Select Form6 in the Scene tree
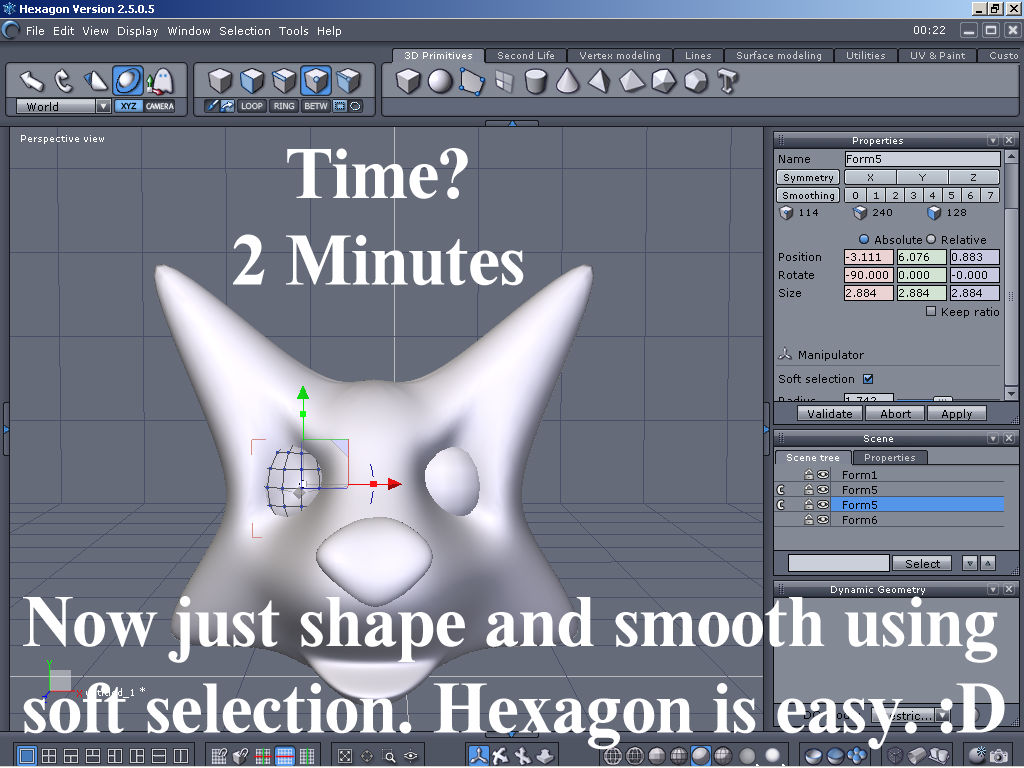This screenshot has width=1024, height=768. pyautogui.click(x=859, y=519)
